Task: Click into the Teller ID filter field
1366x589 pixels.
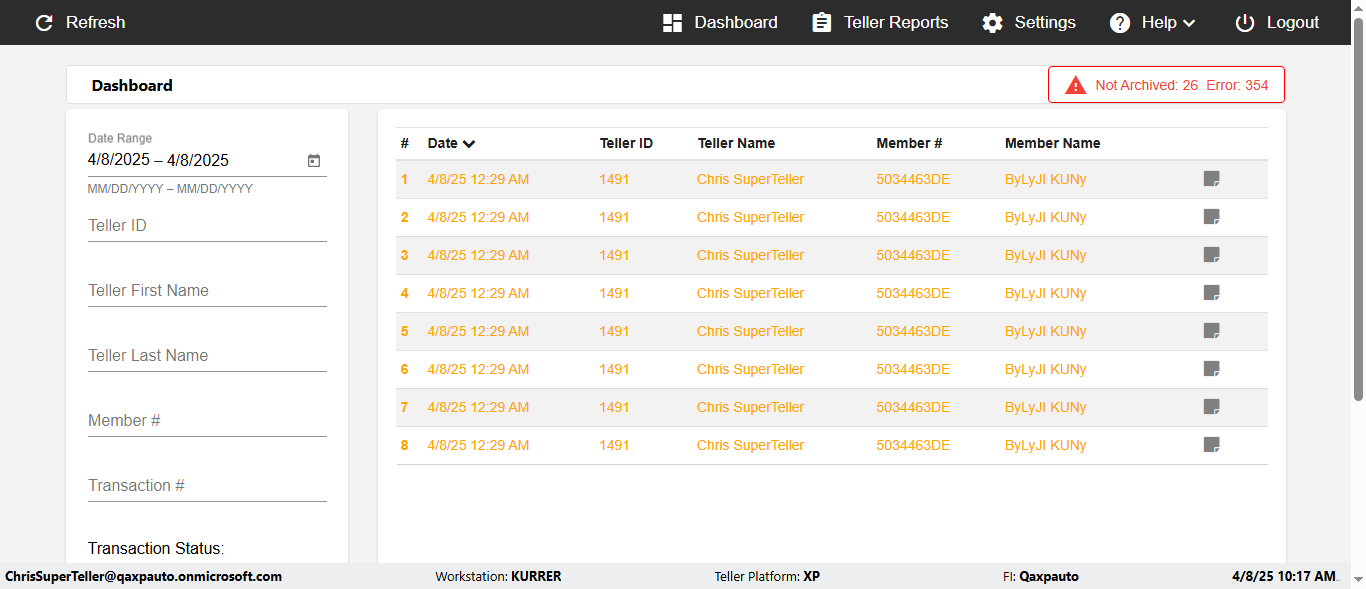Action: coord(207,226)
